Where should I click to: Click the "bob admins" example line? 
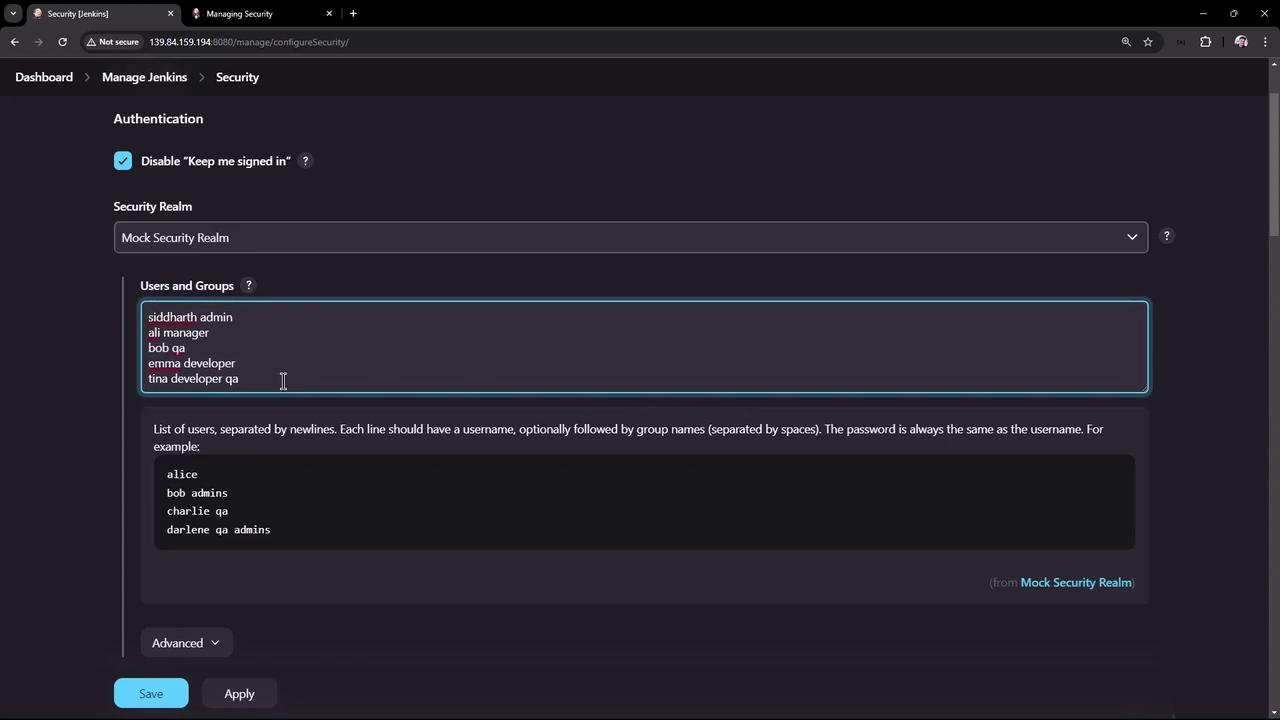click(197, 493)
